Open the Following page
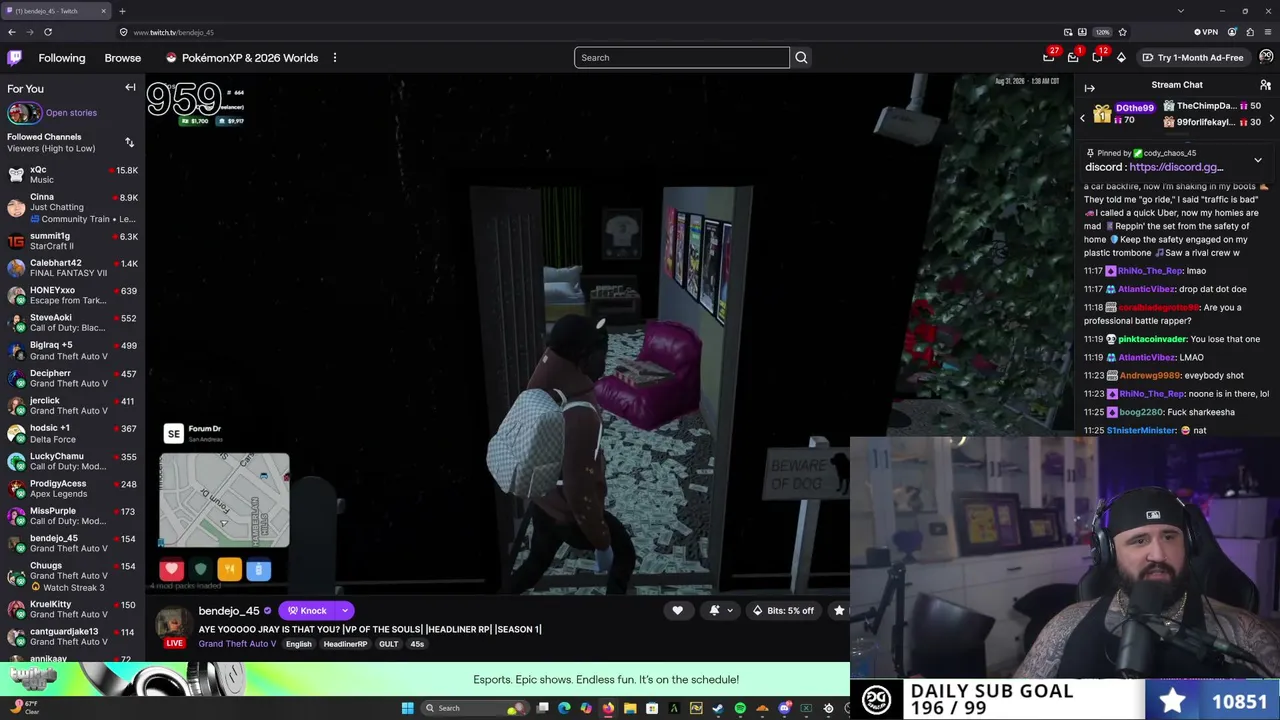 [62, 58]
